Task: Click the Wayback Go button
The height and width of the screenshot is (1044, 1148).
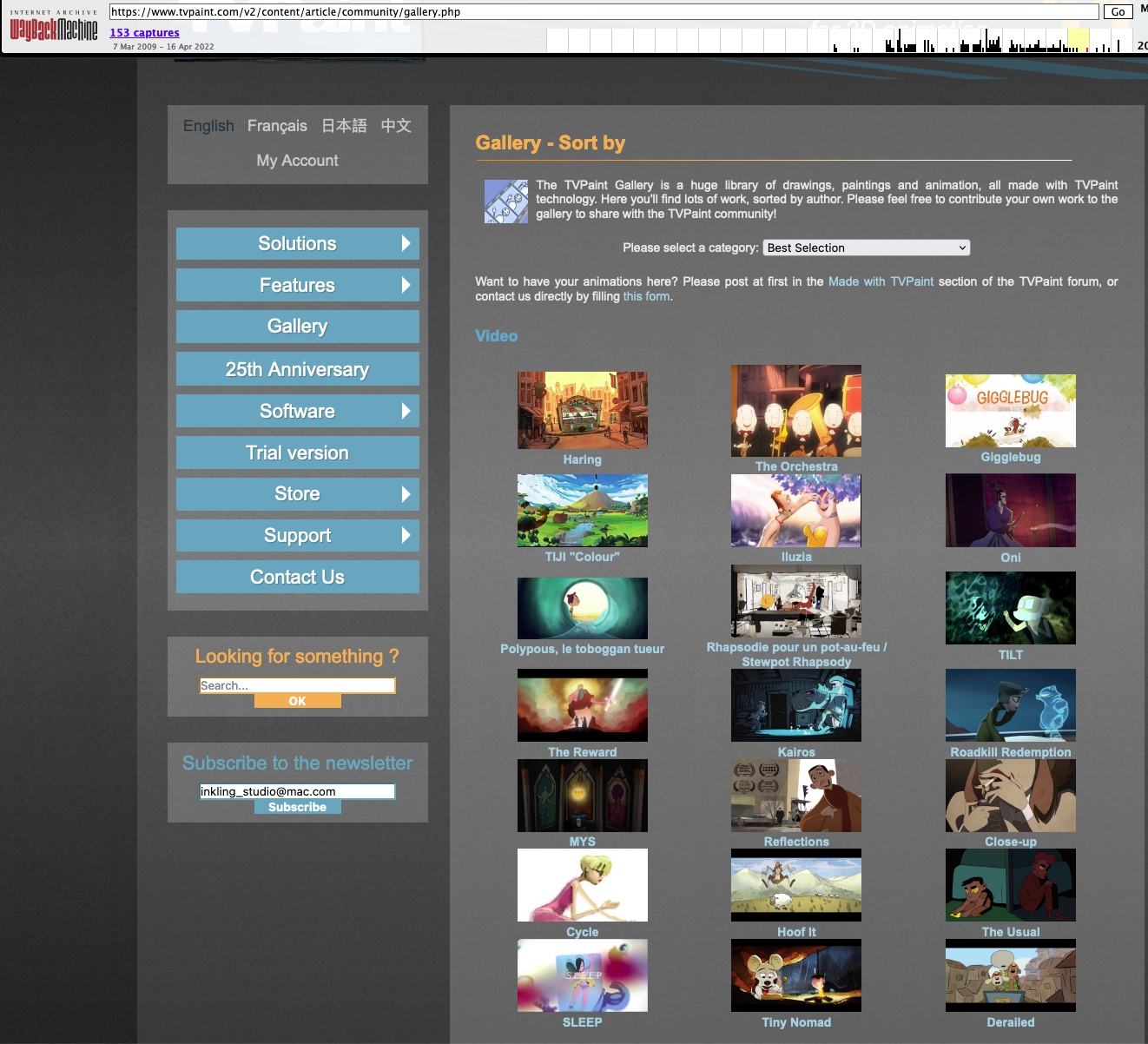Action: pos(1118,12)
